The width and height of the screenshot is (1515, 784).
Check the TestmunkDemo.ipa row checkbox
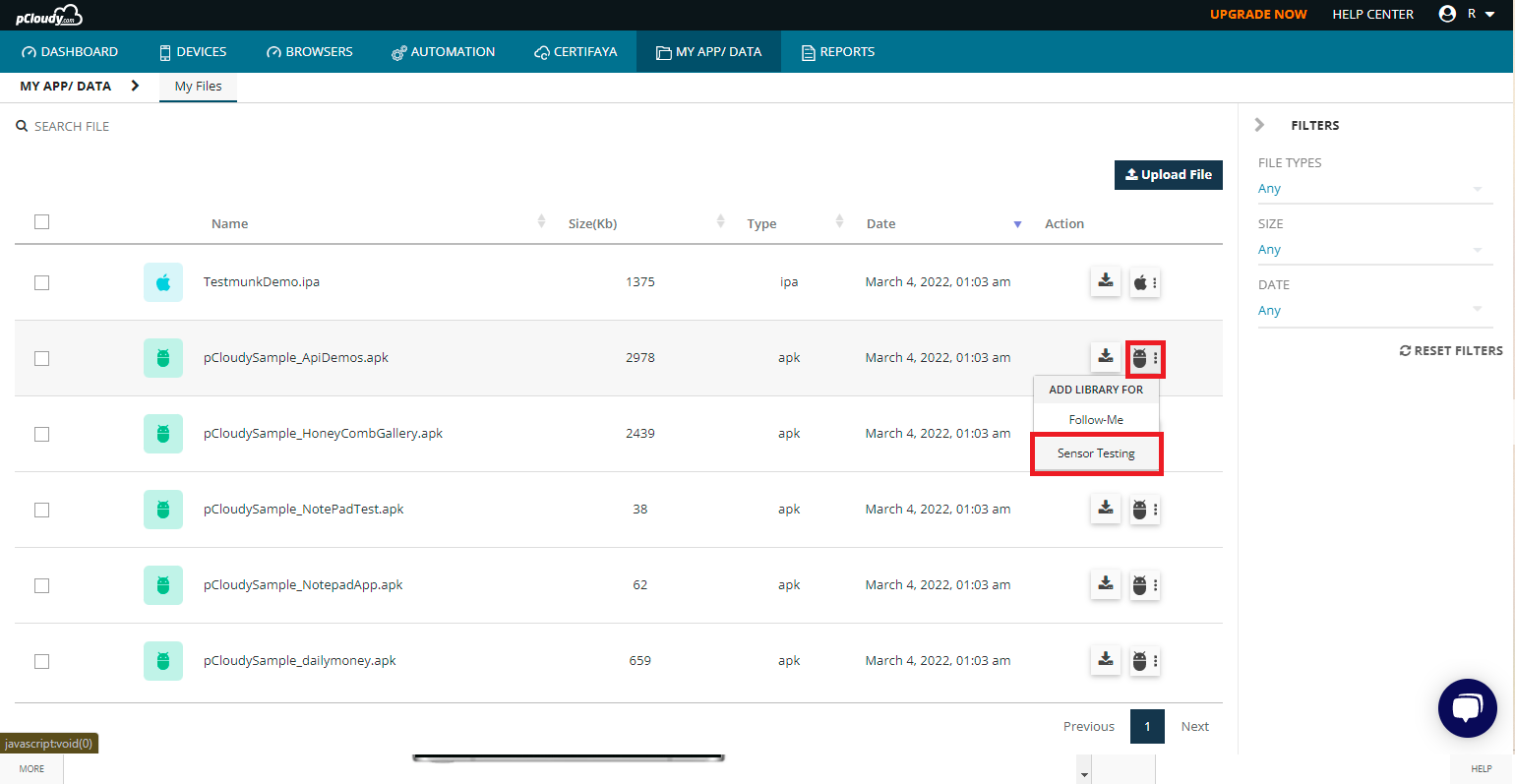pyautogui.click(x=41, y=282)
